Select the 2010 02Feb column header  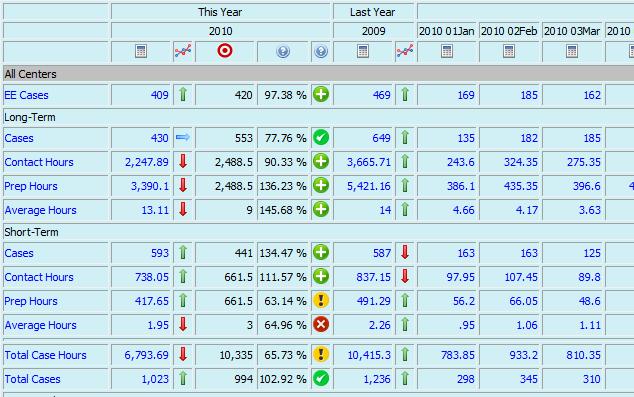tap(509, 31)
